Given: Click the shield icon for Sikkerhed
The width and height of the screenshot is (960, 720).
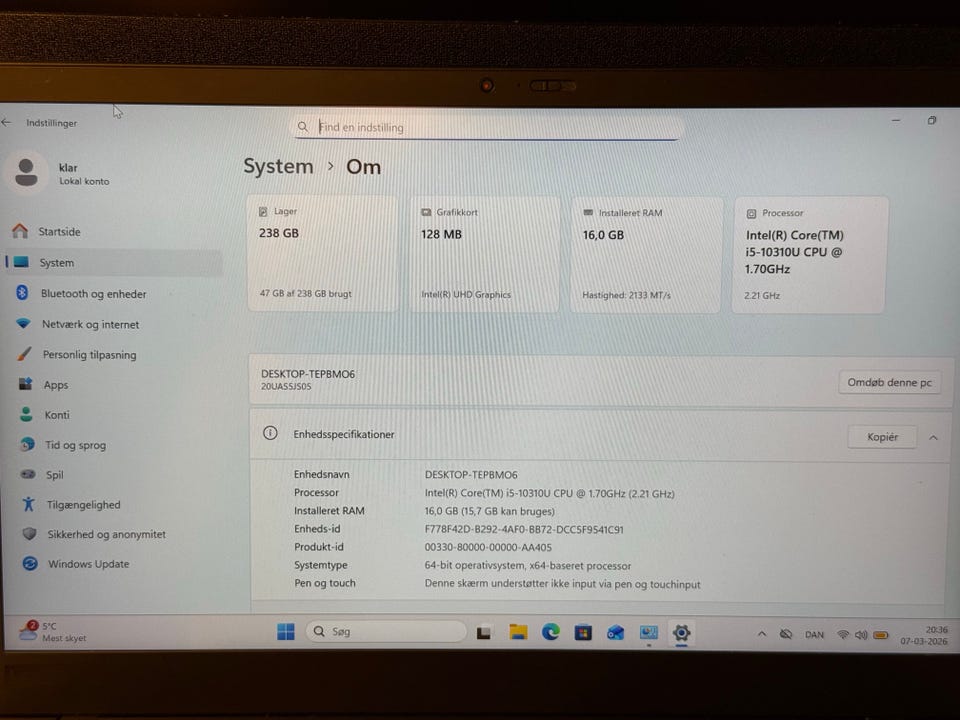Looking at the screenshot, I should [x=29, y=533].
